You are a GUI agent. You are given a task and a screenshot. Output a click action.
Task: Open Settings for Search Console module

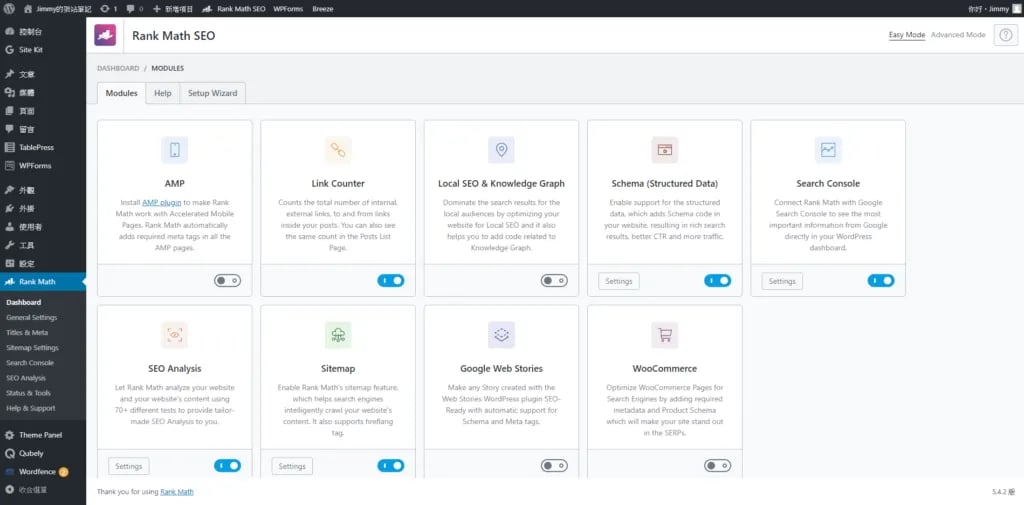point(782,282)
